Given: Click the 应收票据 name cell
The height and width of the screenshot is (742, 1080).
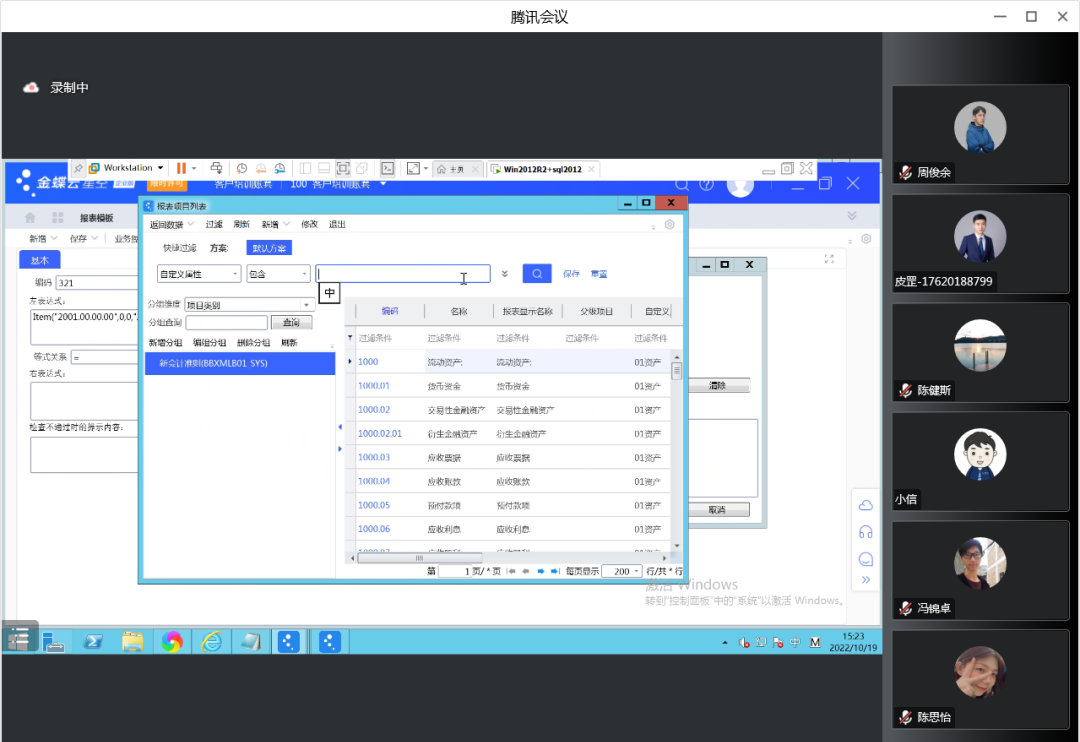Looking at the screenshot, I should (444, 458).
